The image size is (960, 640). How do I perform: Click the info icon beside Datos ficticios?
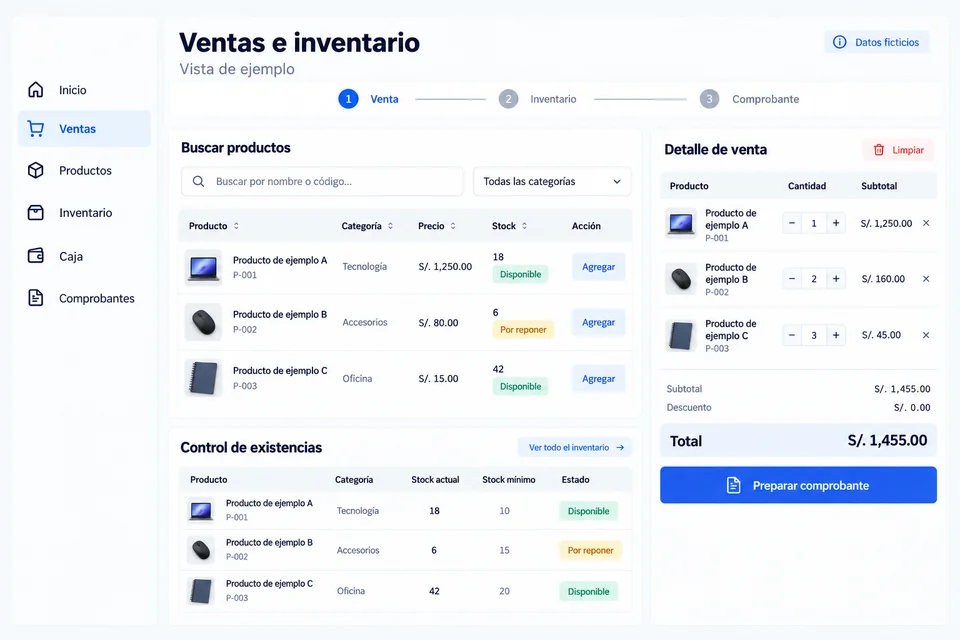[839, 42]
